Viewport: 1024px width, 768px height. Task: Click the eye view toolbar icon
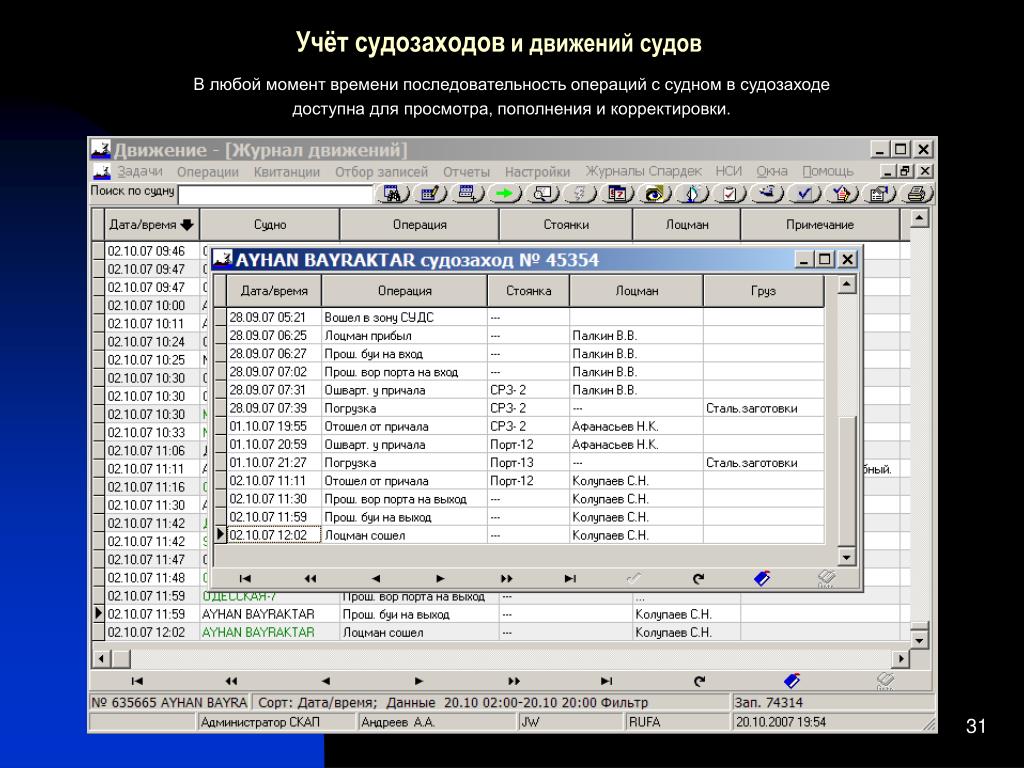click(655, 193)
